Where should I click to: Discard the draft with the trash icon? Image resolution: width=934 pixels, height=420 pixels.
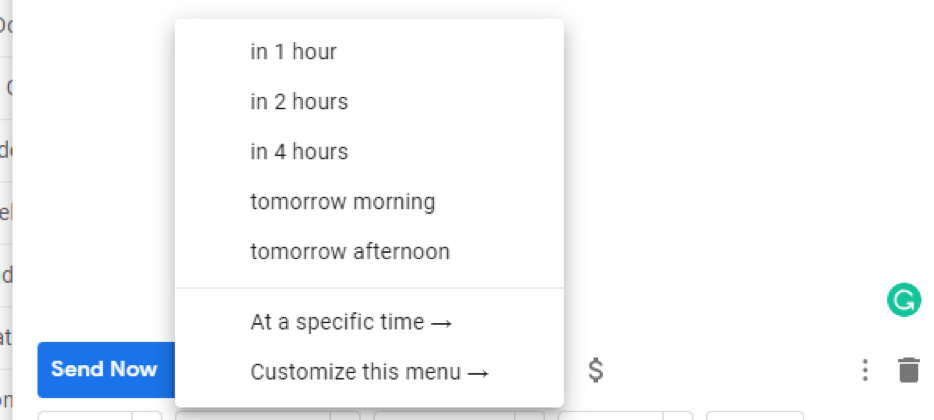click(x=908, y=370)
